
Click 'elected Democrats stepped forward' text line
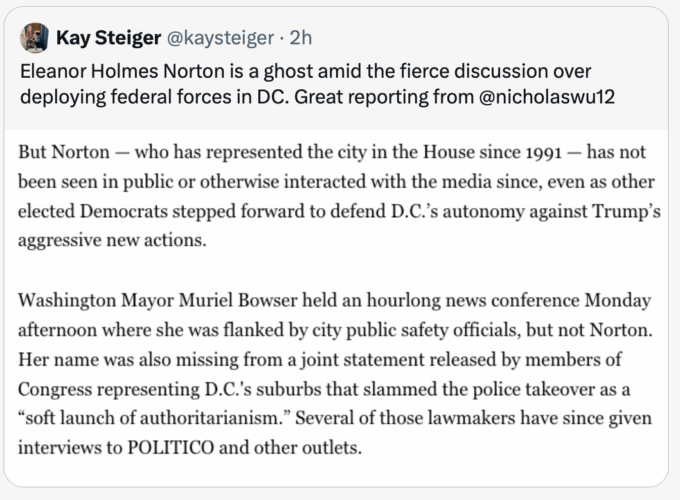pos(339,212)
